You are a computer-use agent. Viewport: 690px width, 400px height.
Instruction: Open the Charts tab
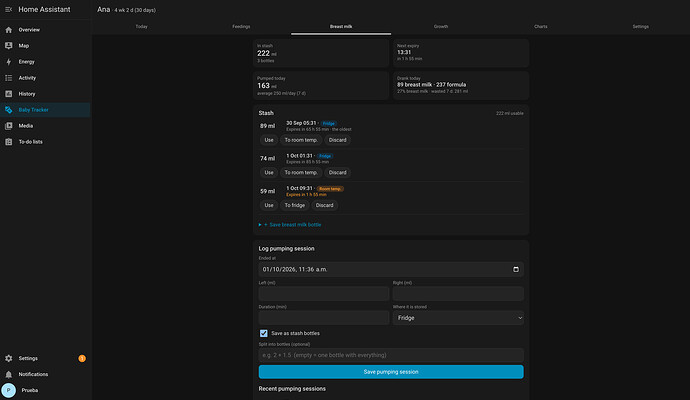(x=541, y=26)
